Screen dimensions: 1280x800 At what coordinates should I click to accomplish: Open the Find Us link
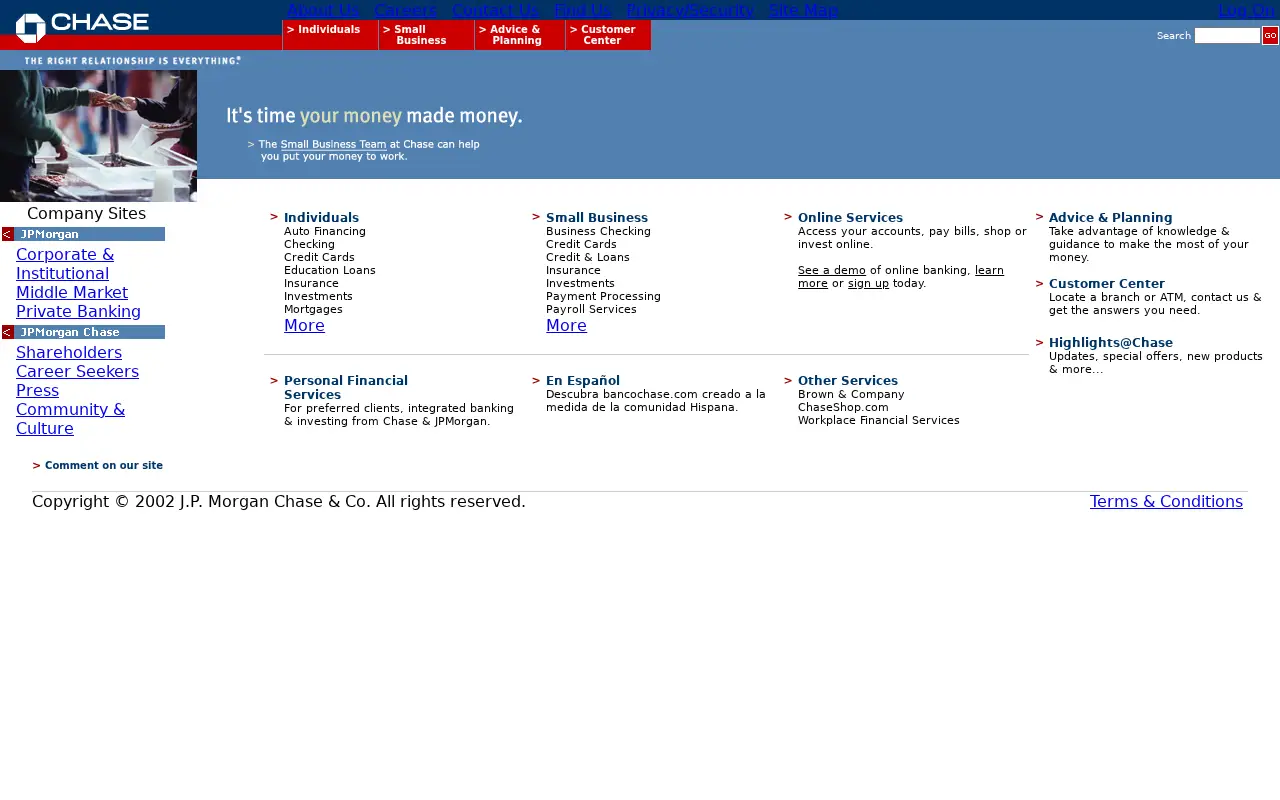coord(582,10)
